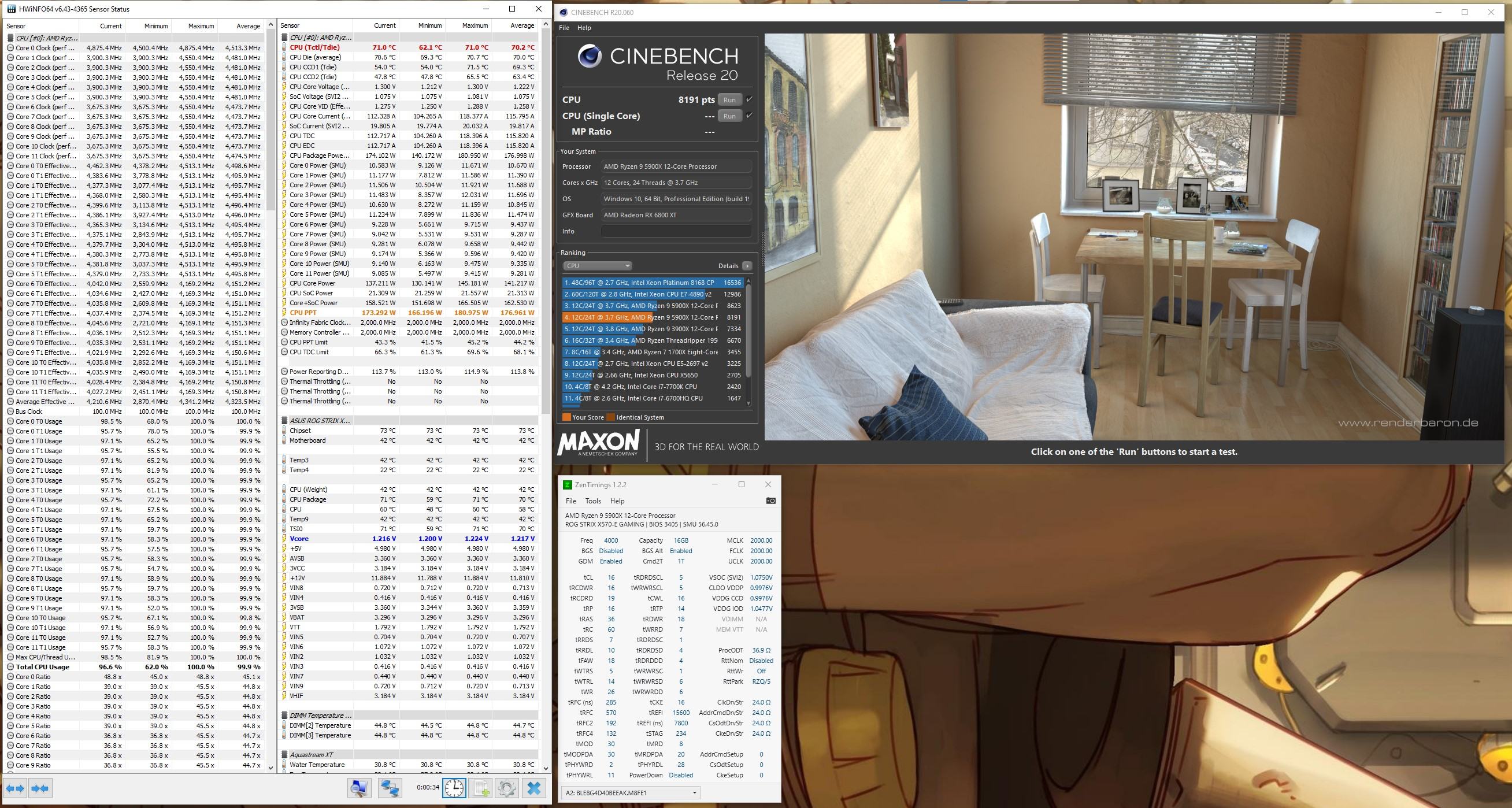This screenshot has width=1512, height=808.
Task: Open the ZenTimings DIMM module dropdown
Action: click(x=631, y=793)
